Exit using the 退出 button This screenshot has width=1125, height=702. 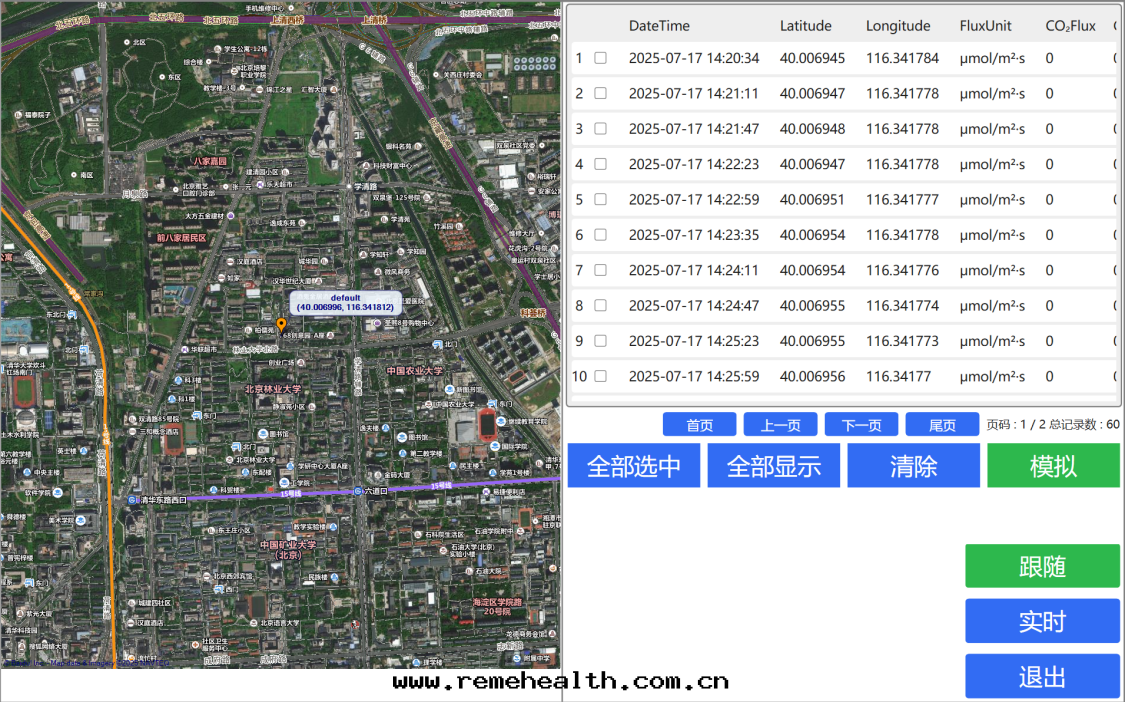(x=1042, y=676)
